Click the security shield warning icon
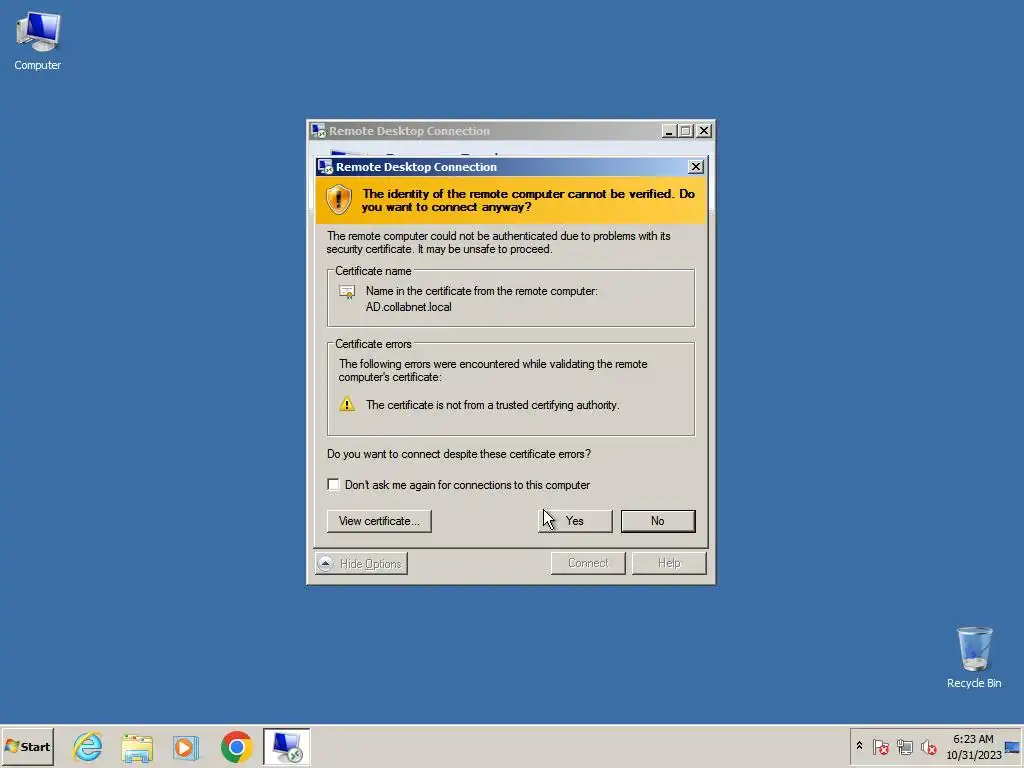The width and height of the screenshot is (1024, 768). (339, 199)
